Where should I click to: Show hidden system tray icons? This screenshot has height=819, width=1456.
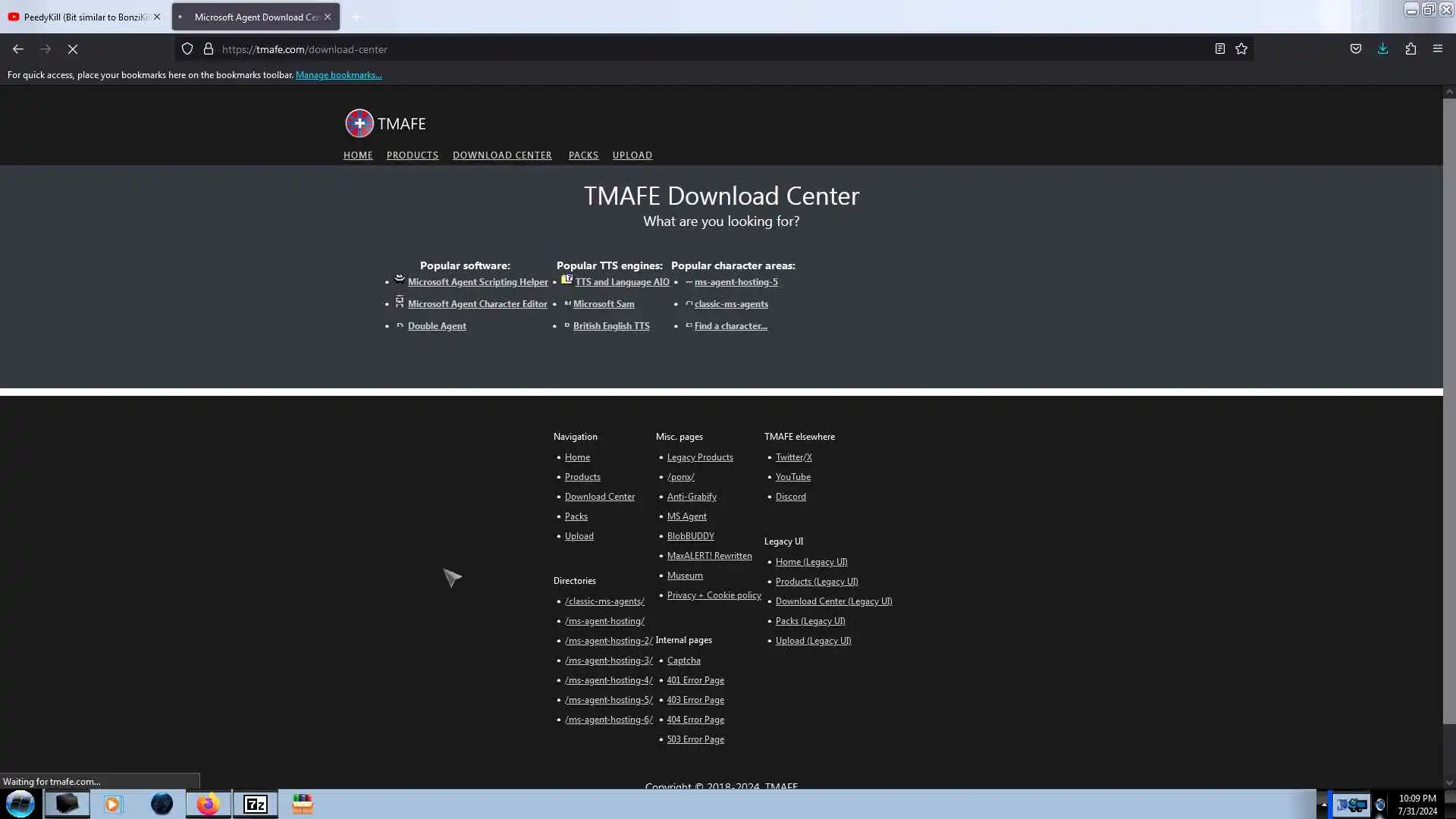point(1324,805)
